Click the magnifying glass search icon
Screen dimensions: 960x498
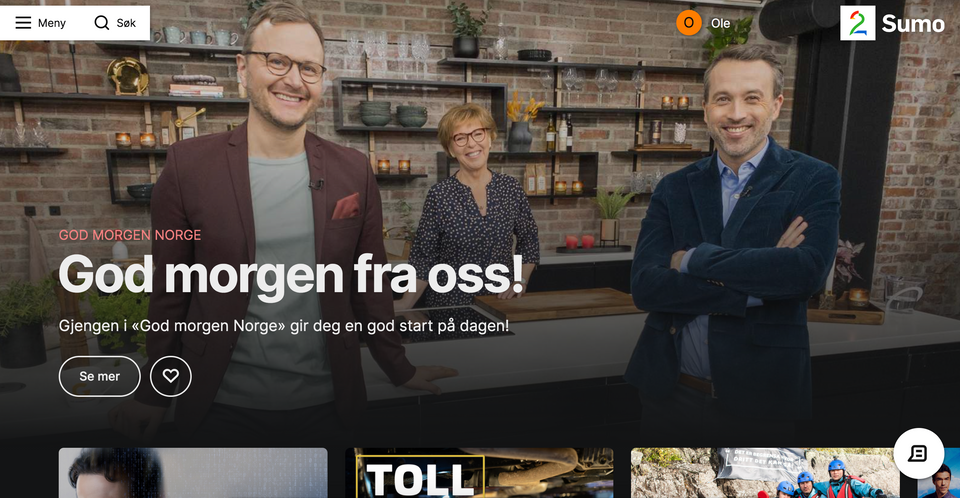[x=102, y=23]
